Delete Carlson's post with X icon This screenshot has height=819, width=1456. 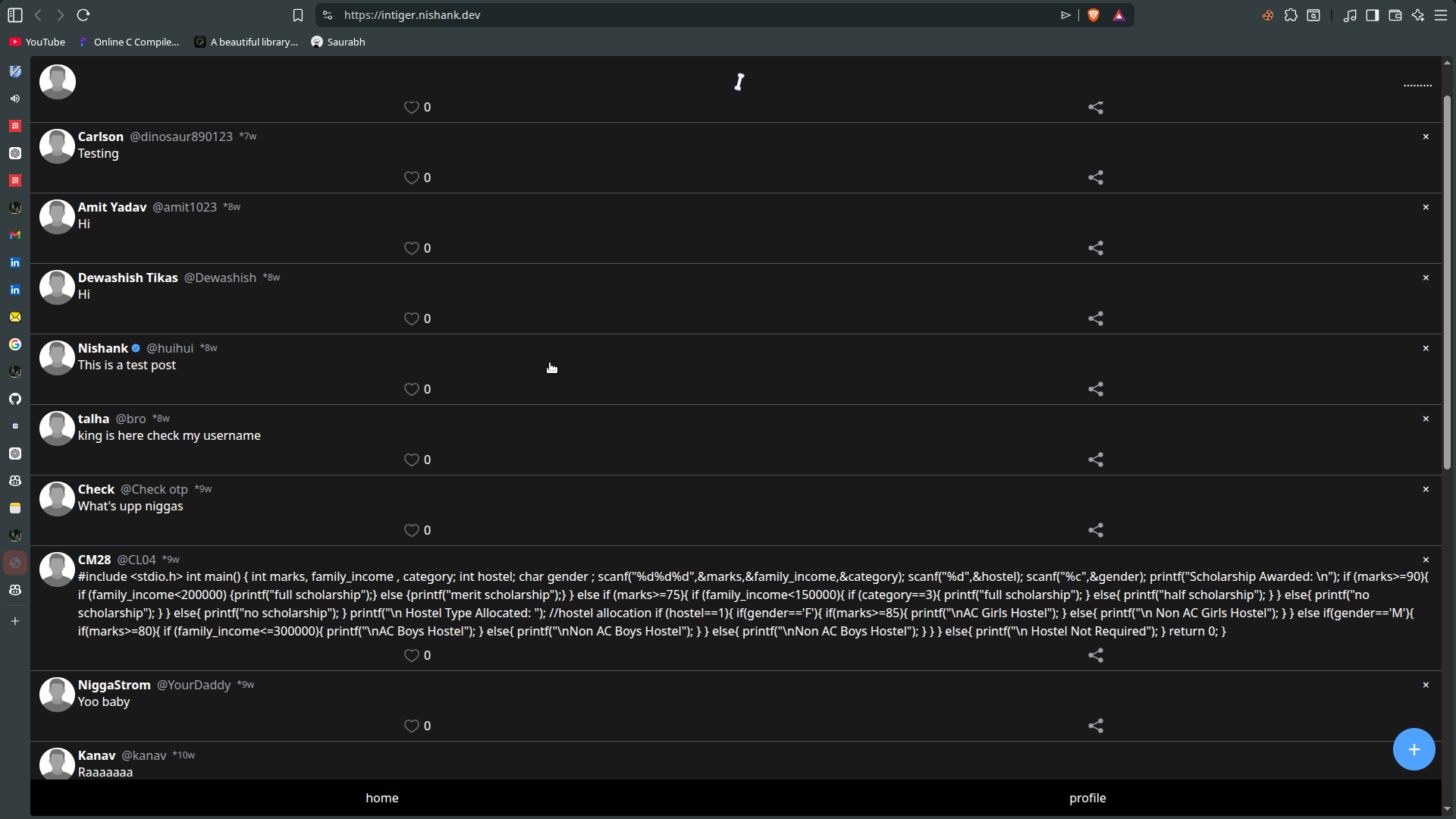coord(1426,136)
